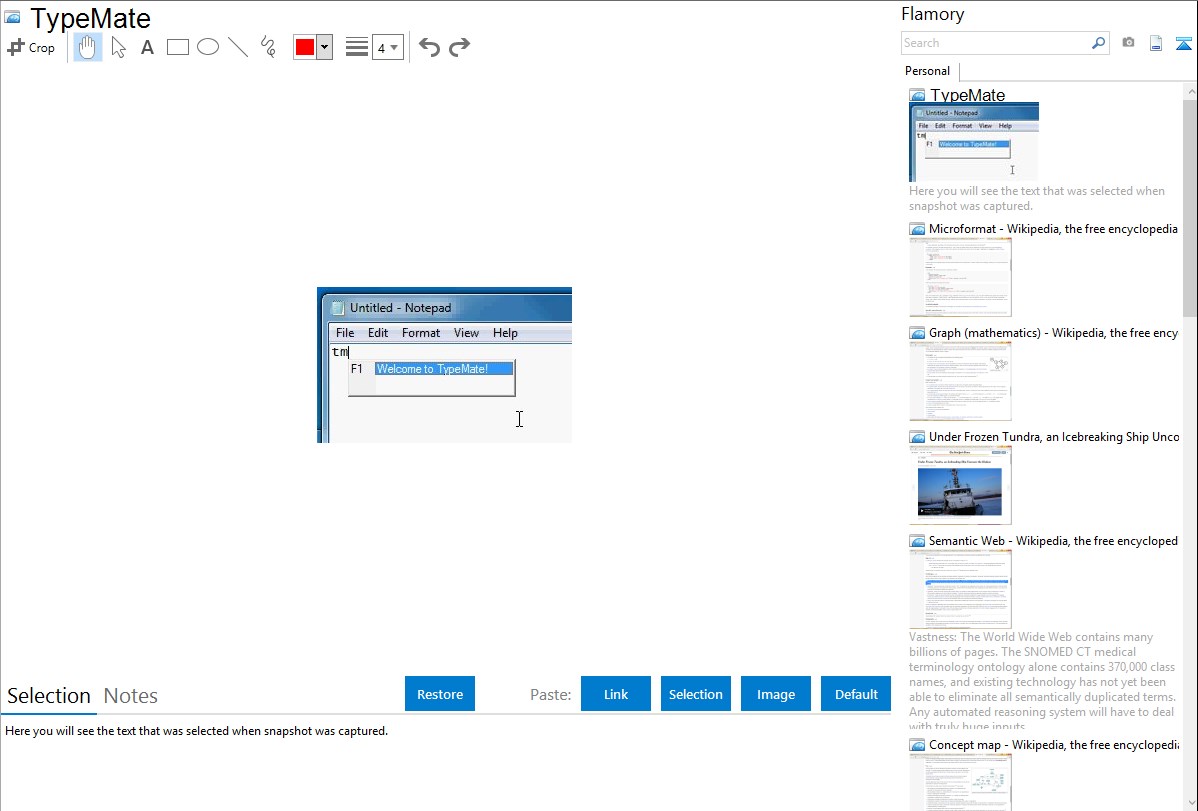Click the Under Frozen Tundra title text

coord(1054,436)
